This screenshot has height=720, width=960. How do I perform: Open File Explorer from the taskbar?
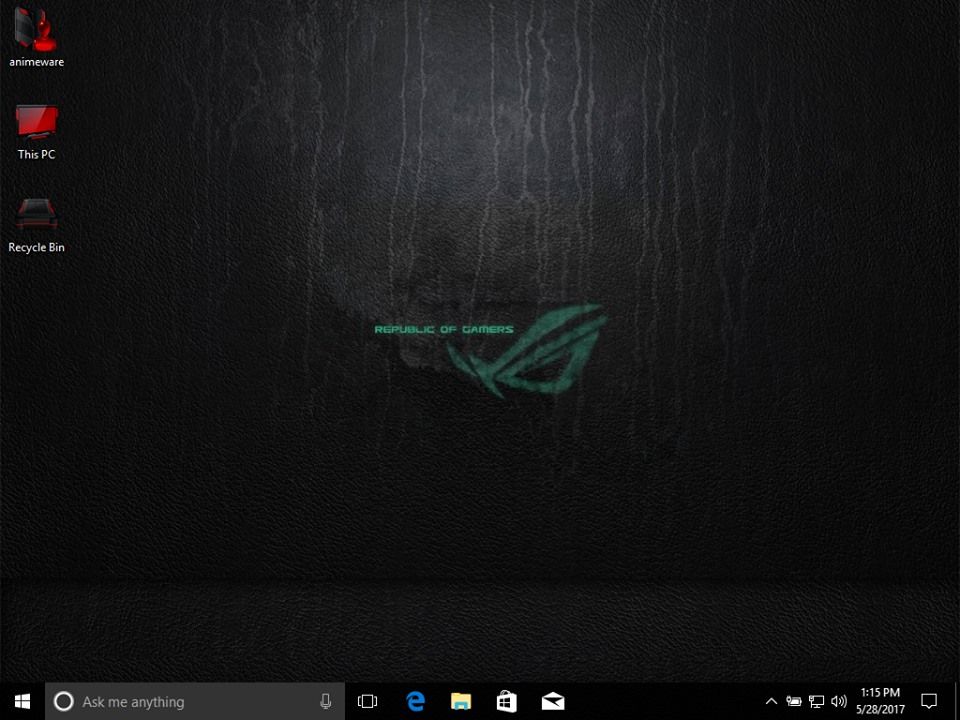[461, 701]
